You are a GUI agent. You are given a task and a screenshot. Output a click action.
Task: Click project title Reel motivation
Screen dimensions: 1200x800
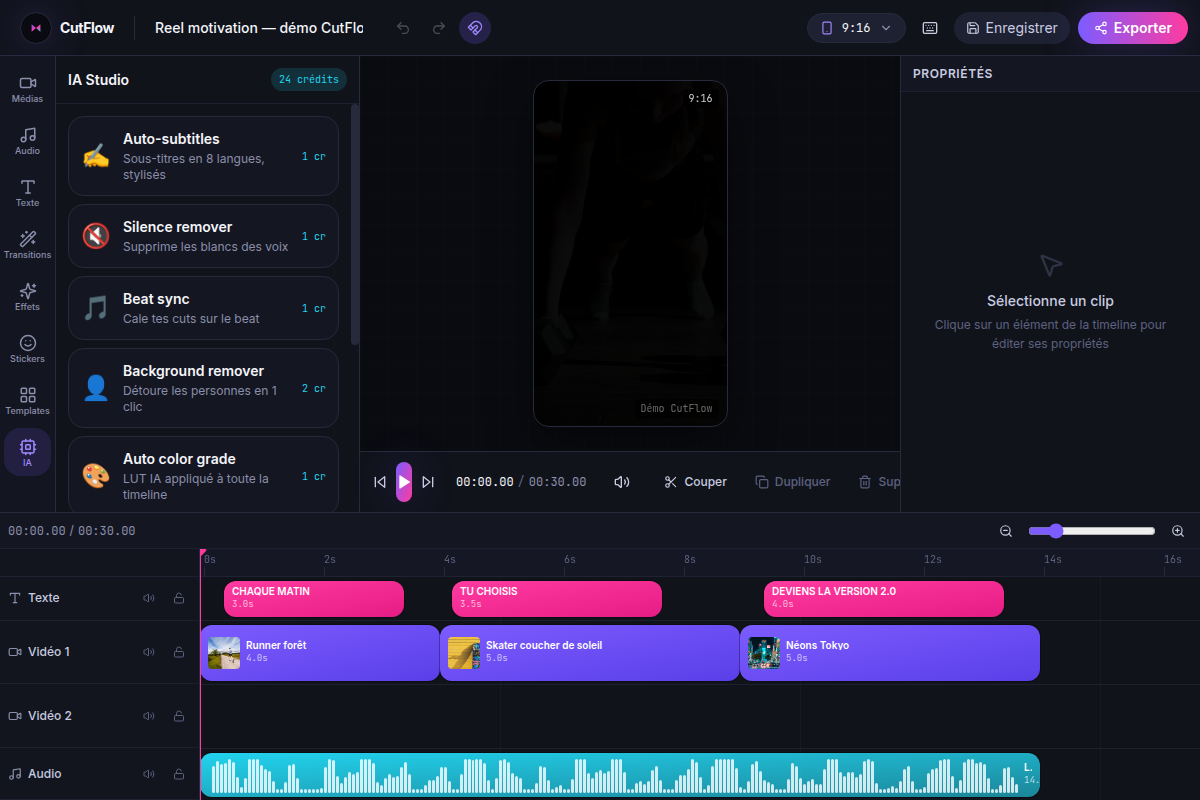(259, 28)
